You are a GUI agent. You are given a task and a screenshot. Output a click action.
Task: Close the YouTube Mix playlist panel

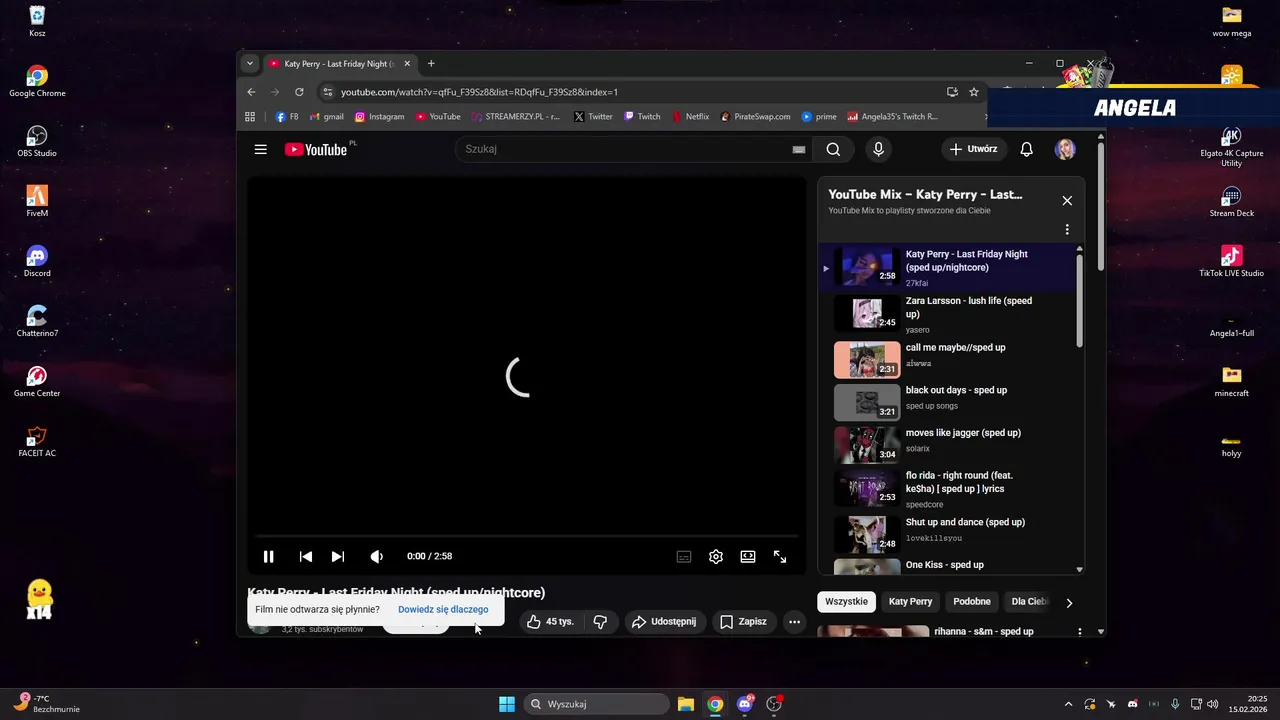(x=1067, y=200)
